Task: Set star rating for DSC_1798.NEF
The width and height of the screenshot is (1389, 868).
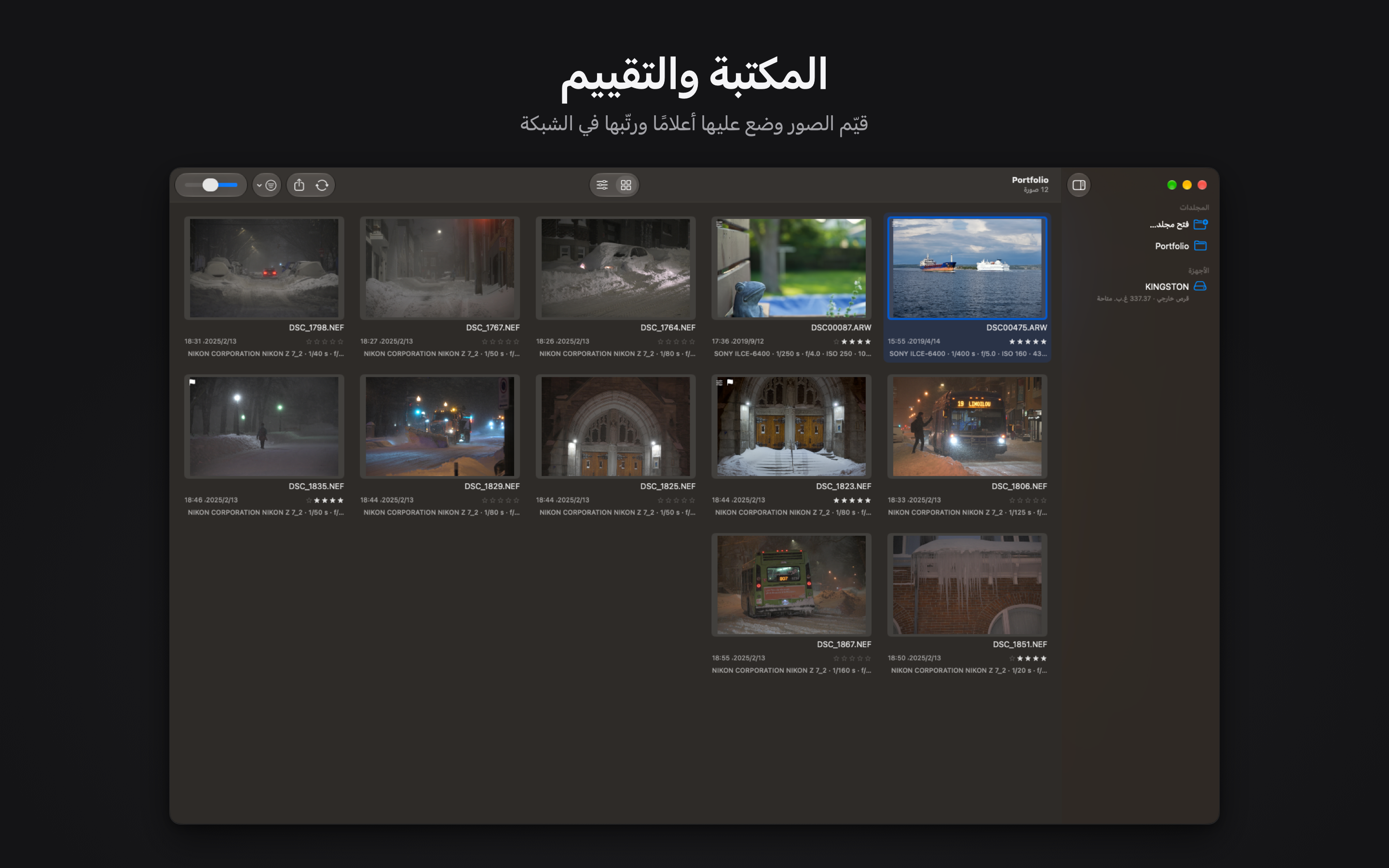Action: click(324, 341)
